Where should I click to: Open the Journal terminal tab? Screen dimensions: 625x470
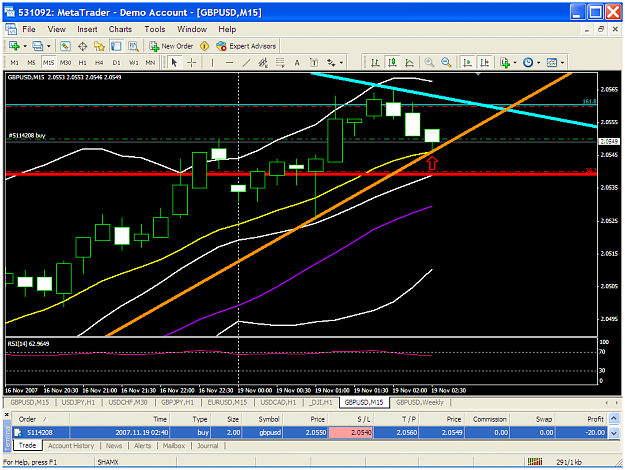click(x=208, y=446)
